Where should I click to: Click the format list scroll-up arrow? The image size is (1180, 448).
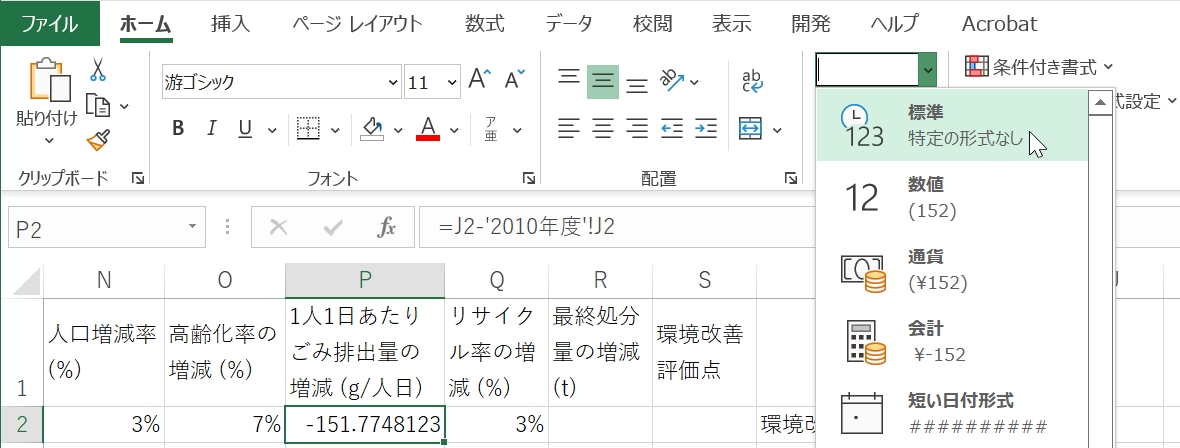(x=1100, y=102)
